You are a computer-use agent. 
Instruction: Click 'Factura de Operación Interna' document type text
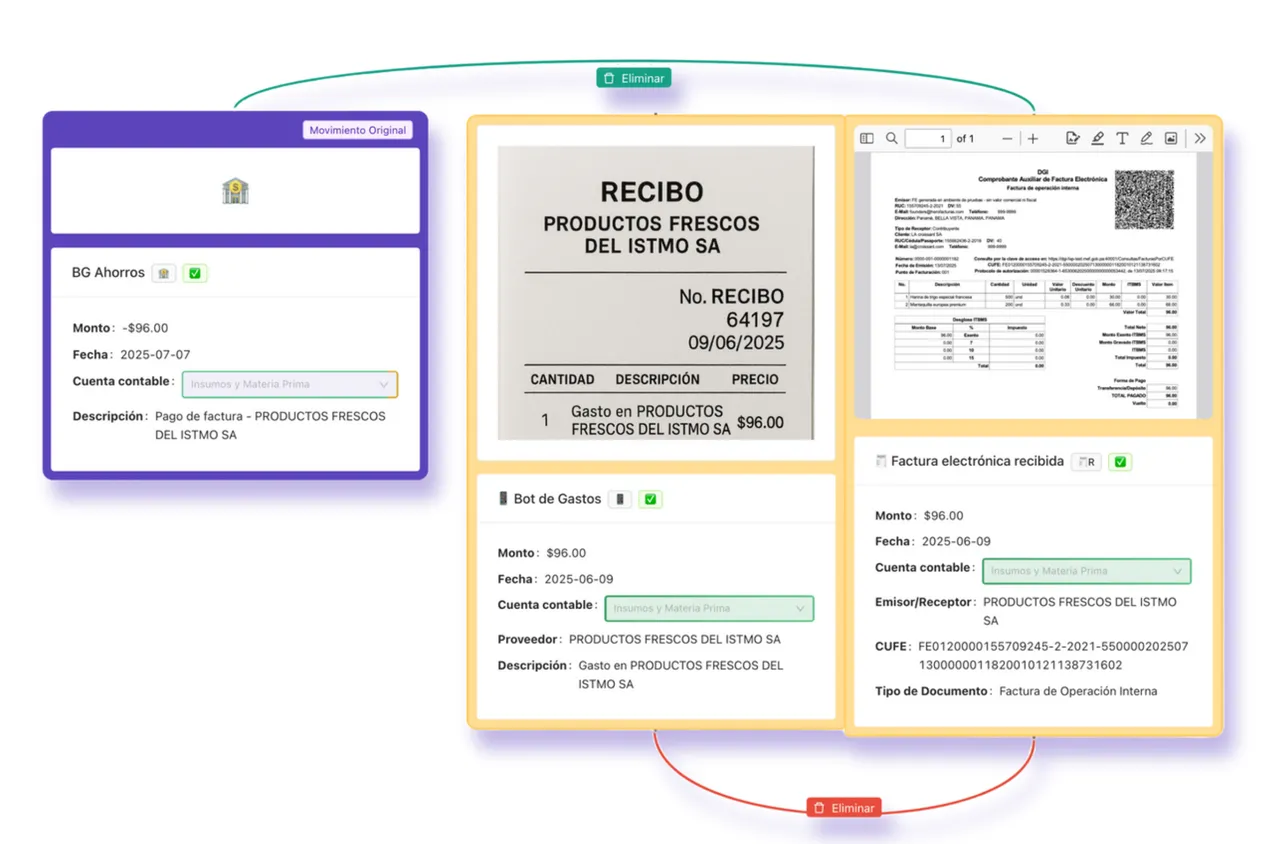point(1078,691)
